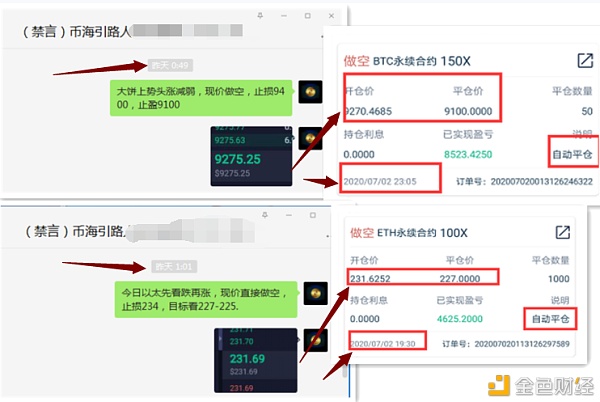Screen dimensions: 600x402
Task: Pin the bottom chat window
Action: pyautogui.click(x=265, y=215)
